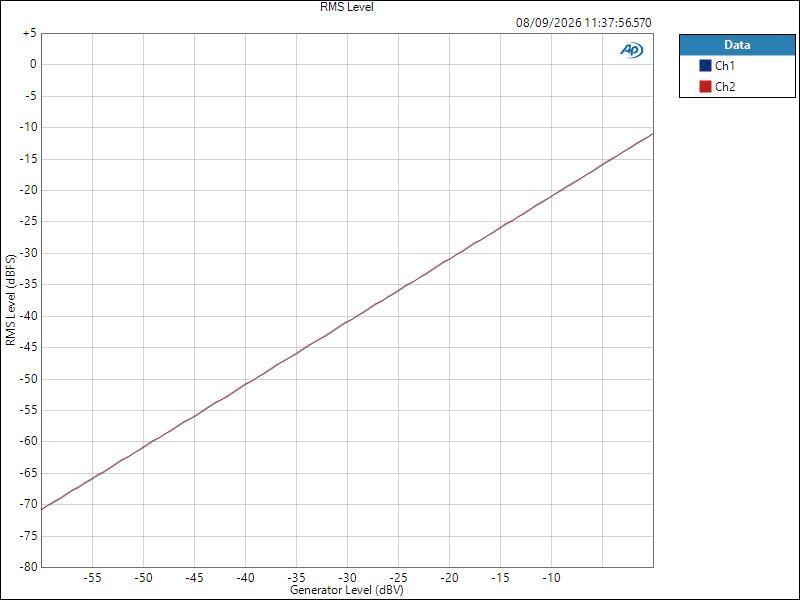Click the -70 value on the vertical axis
Screen dimensions: 800x600
click(x=28, y=504)
